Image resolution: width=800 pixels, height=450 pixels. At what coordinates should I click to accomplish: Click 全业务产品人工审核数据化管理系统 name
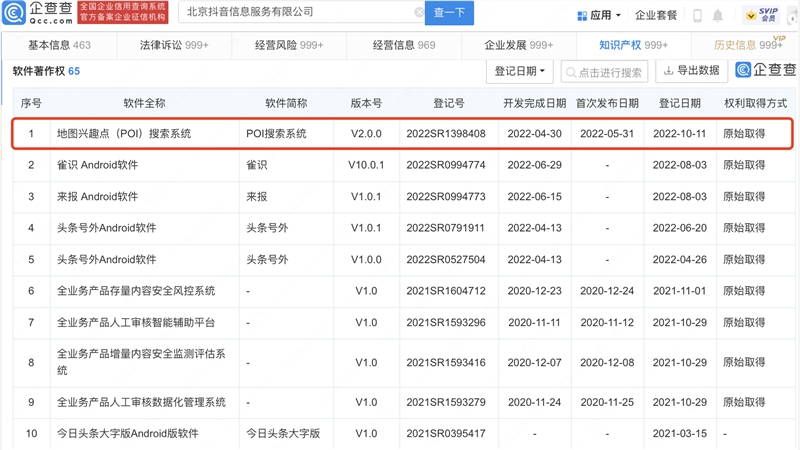pyautogui.click(x=141, y=403)
